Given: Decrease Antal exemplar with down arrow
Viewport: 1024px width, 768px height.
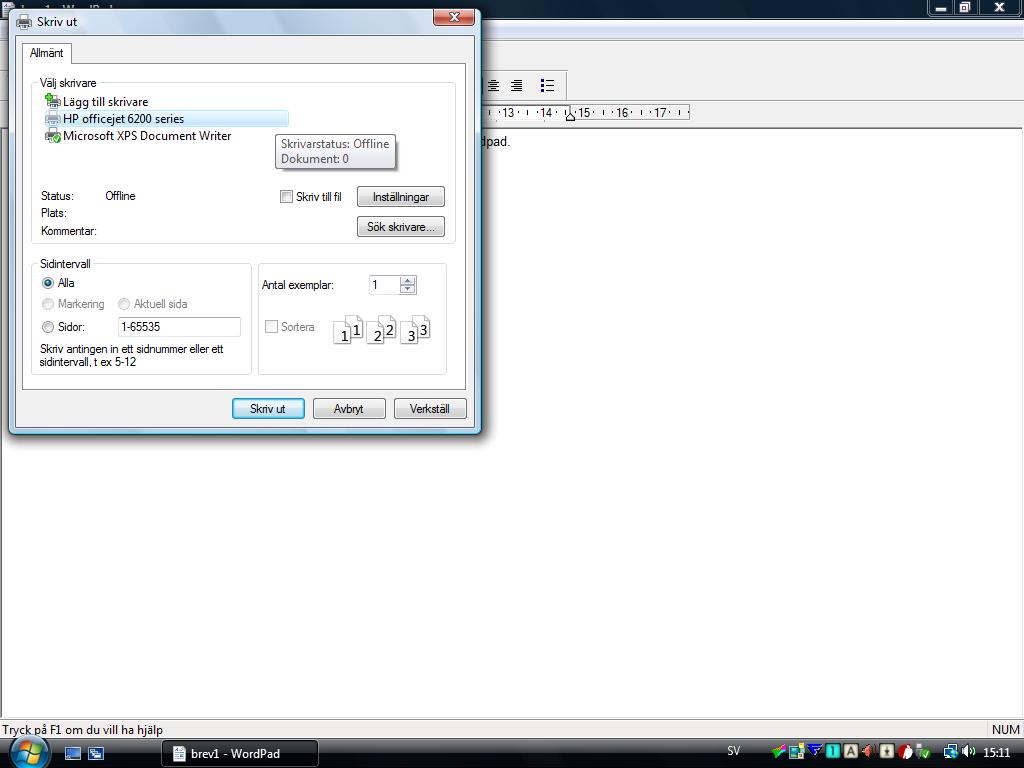Looking at the screenshot, I should (408, 289).
